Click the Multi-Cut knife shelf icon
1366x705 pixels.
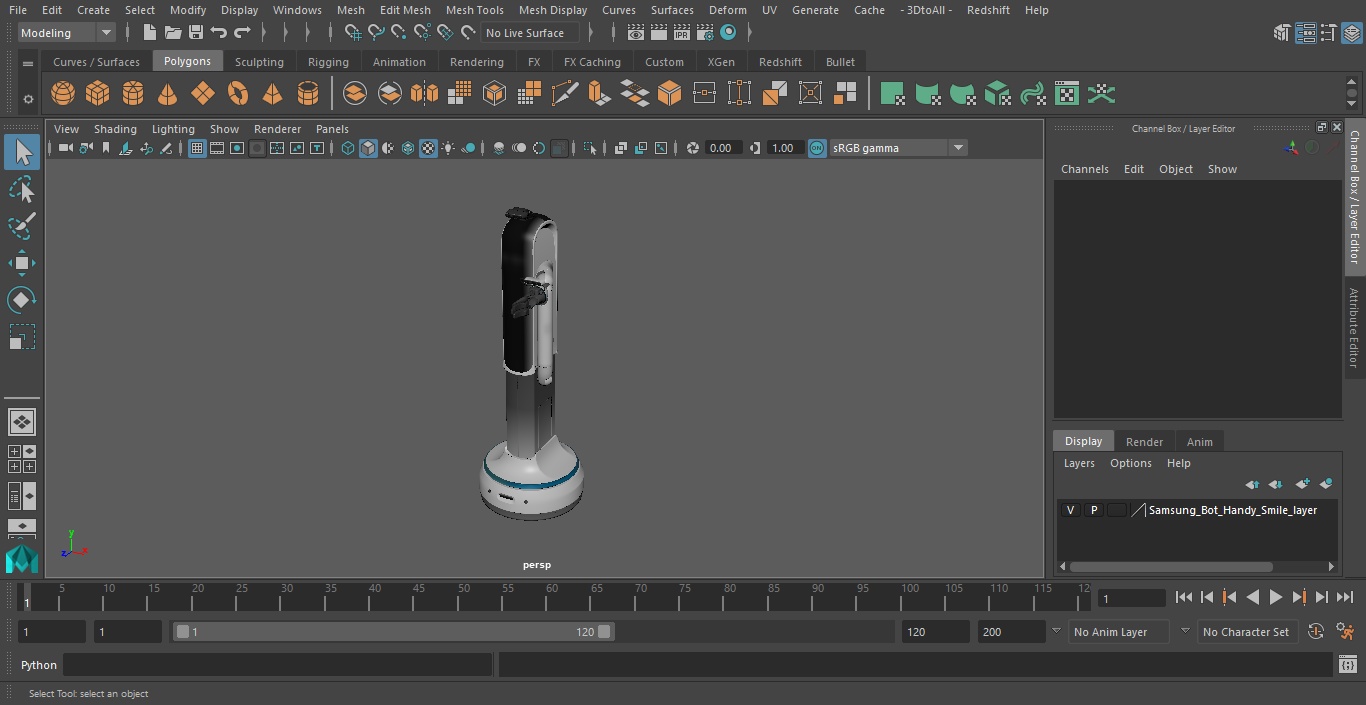click(x=564, y=94)
